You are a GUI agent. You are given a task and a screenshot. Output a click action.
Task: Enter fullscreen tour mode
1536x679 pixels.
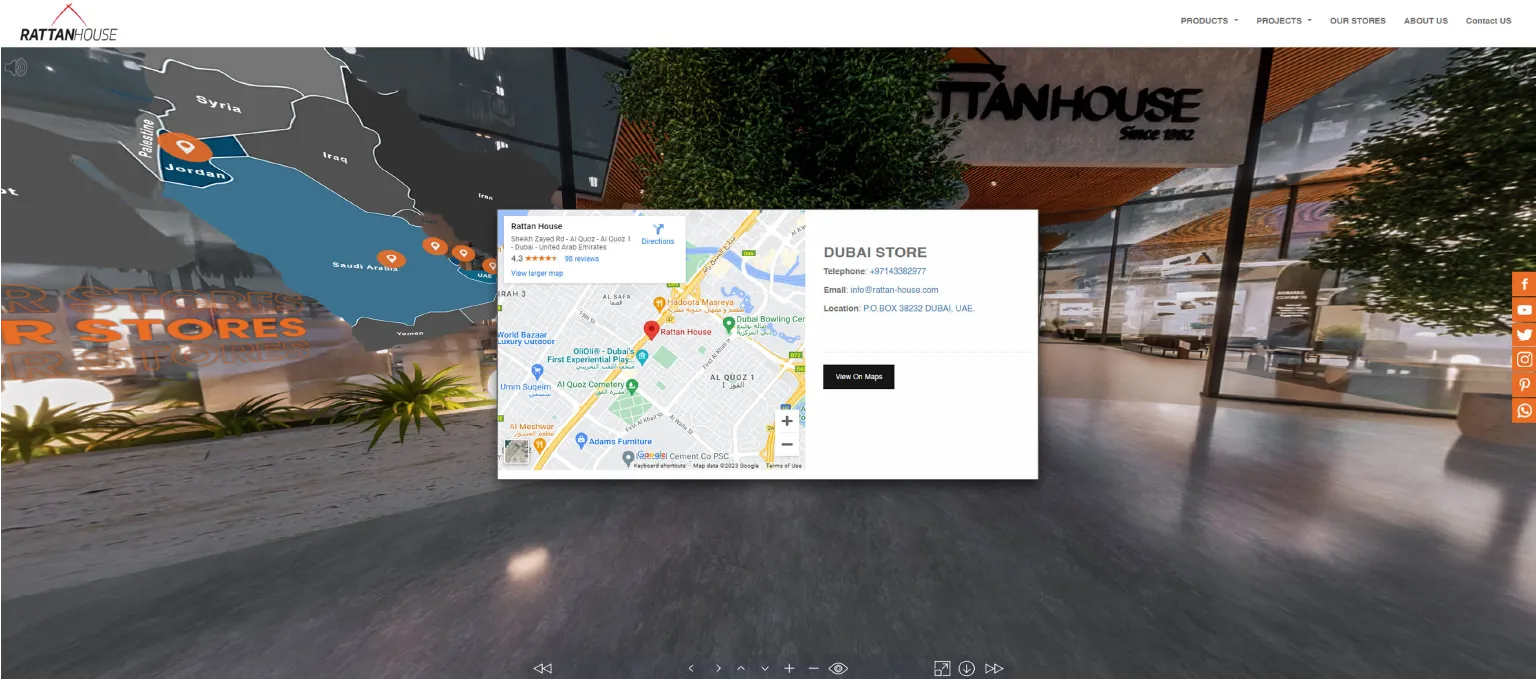pyautogui.click(x=942, y=668)
